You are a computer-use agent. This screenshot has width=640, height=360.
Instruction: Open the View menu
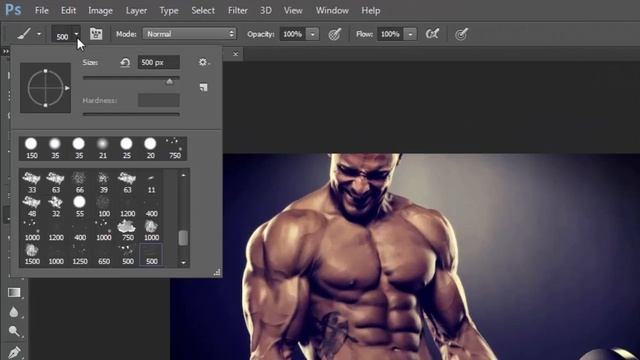point(293,11)
